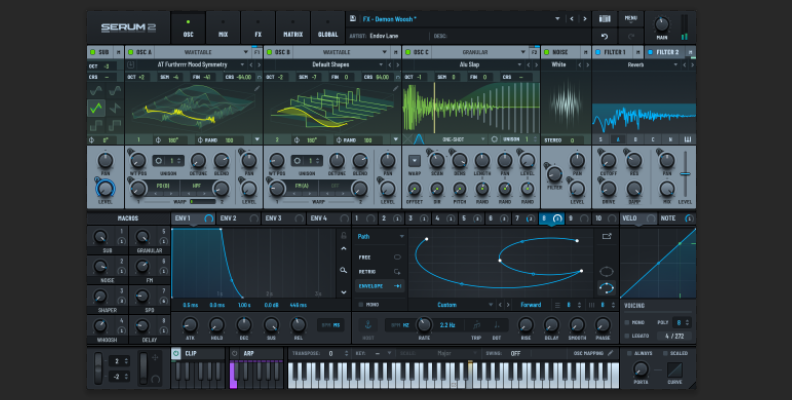Screen dimensions: 792x400
Task: Click the undo arrow icon
Action: [602, 34]
